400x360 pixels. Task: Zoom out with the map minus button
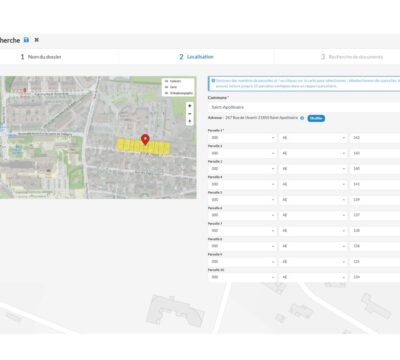click(190, 114)
